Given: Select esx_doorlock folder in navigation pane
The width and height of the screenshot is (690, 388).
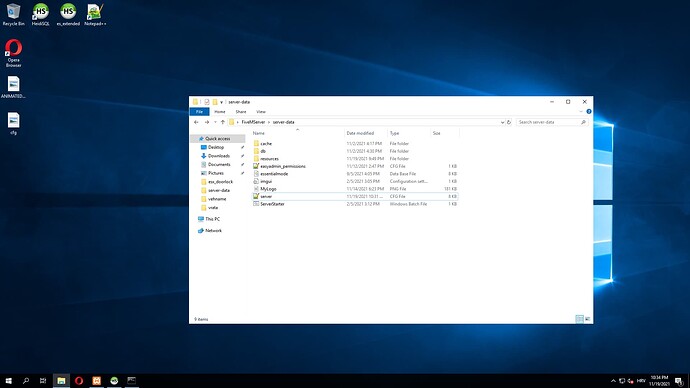Looking at the screenshot, I should (x=220, y=182).
